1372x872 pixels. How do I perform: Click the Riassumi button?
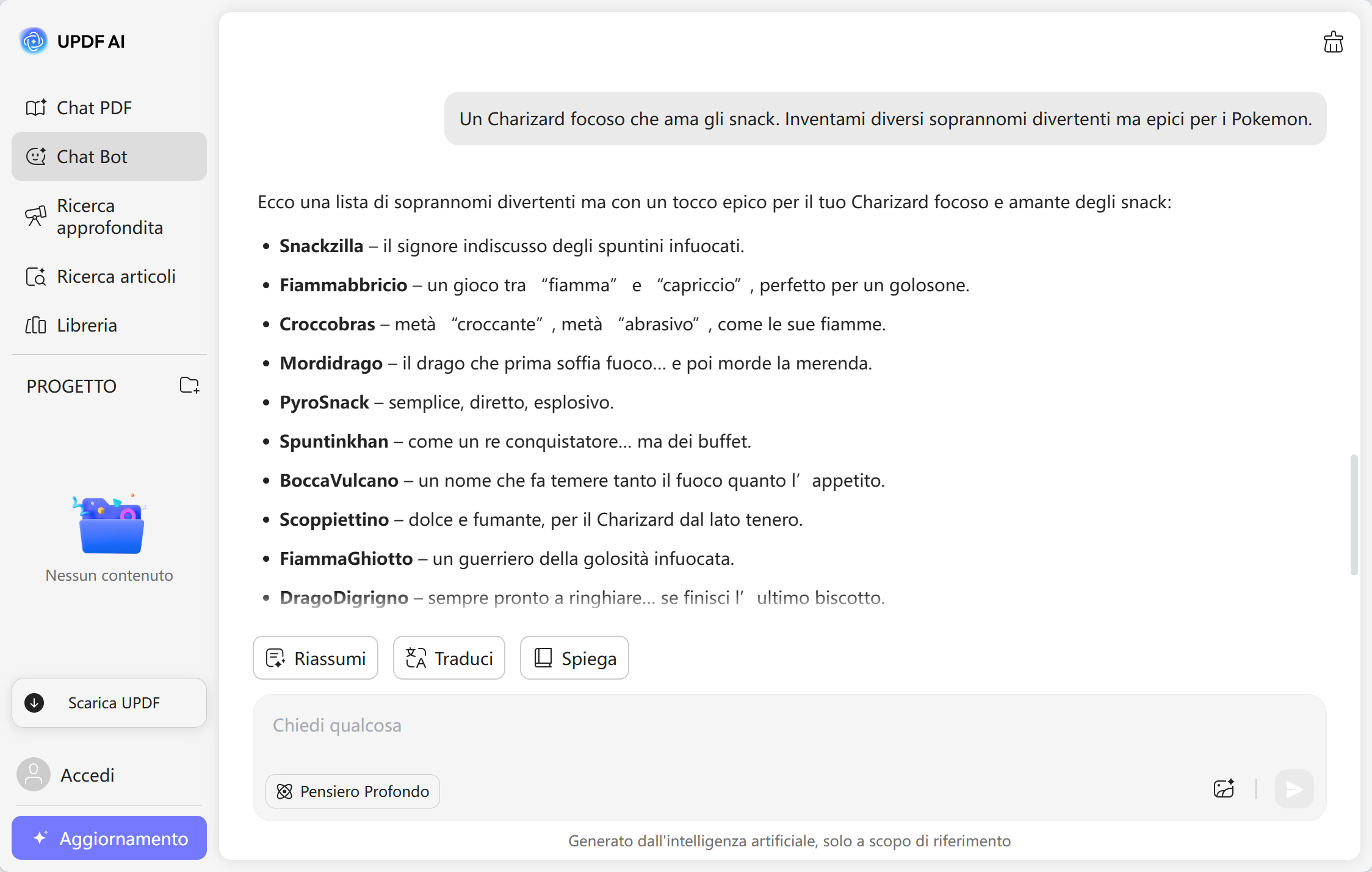tap(316, 658)
